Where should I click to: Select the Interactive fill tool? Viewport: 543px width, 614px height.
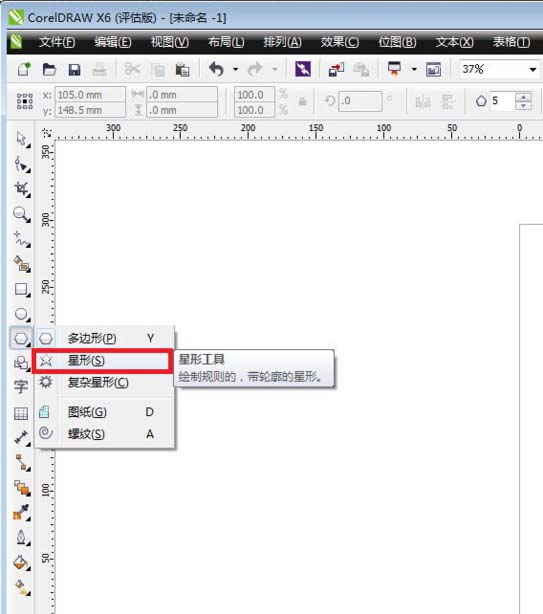22,587
